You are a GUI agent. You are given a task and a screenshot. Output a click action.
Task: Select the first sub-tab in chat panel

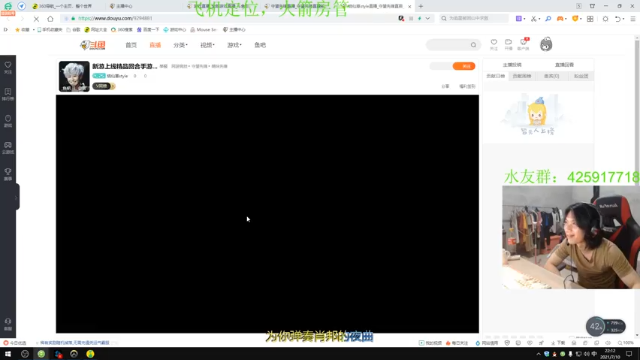(x=496, y=76)
